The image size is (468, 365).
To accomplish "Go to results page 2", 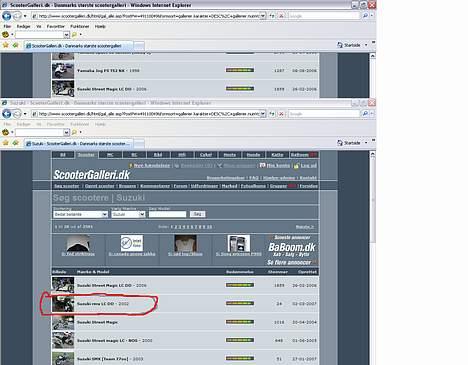I will tap(176, 227).
